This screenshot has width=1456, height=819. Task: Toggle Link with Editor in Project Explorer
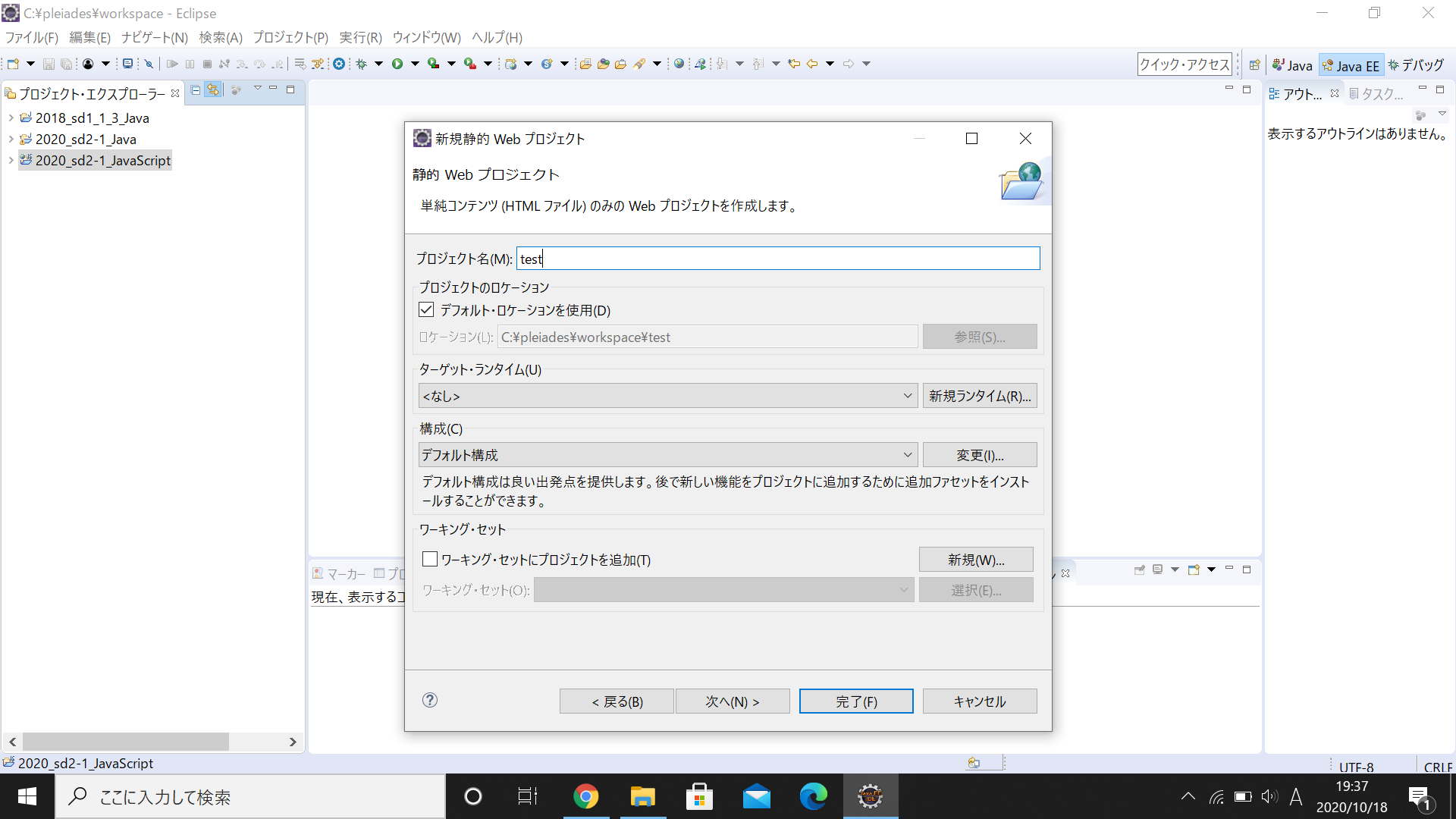point(215,89)
